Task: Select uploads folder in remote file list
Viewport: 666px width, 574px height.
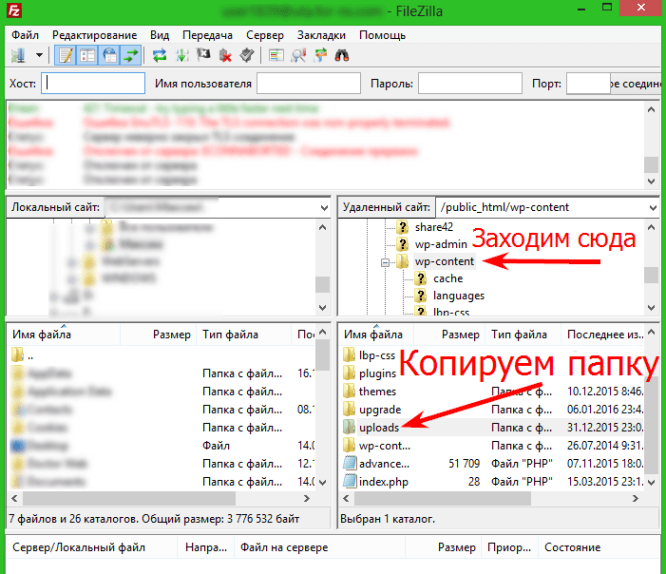Action: [x=379, y=427]
